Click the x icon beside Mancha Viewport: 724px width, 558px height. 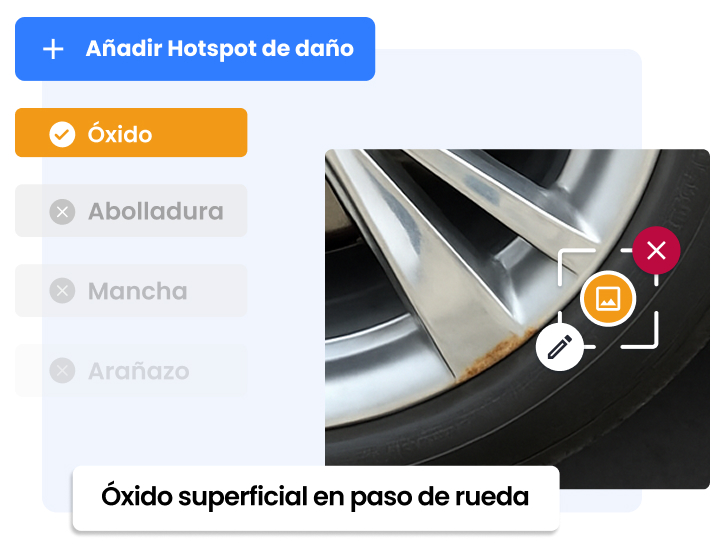(x=62, y=291)
